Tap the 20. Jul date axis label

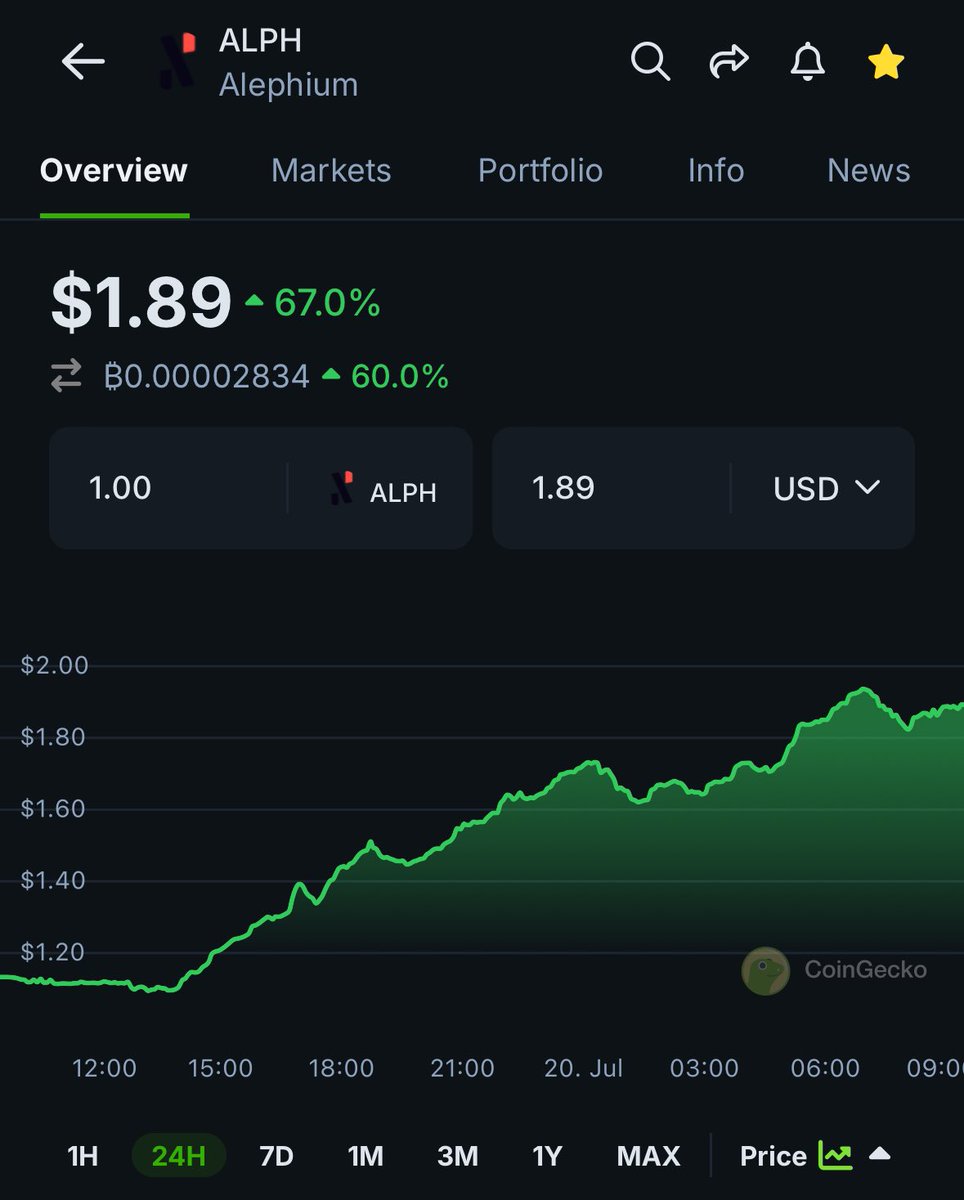pos(583,1068)
